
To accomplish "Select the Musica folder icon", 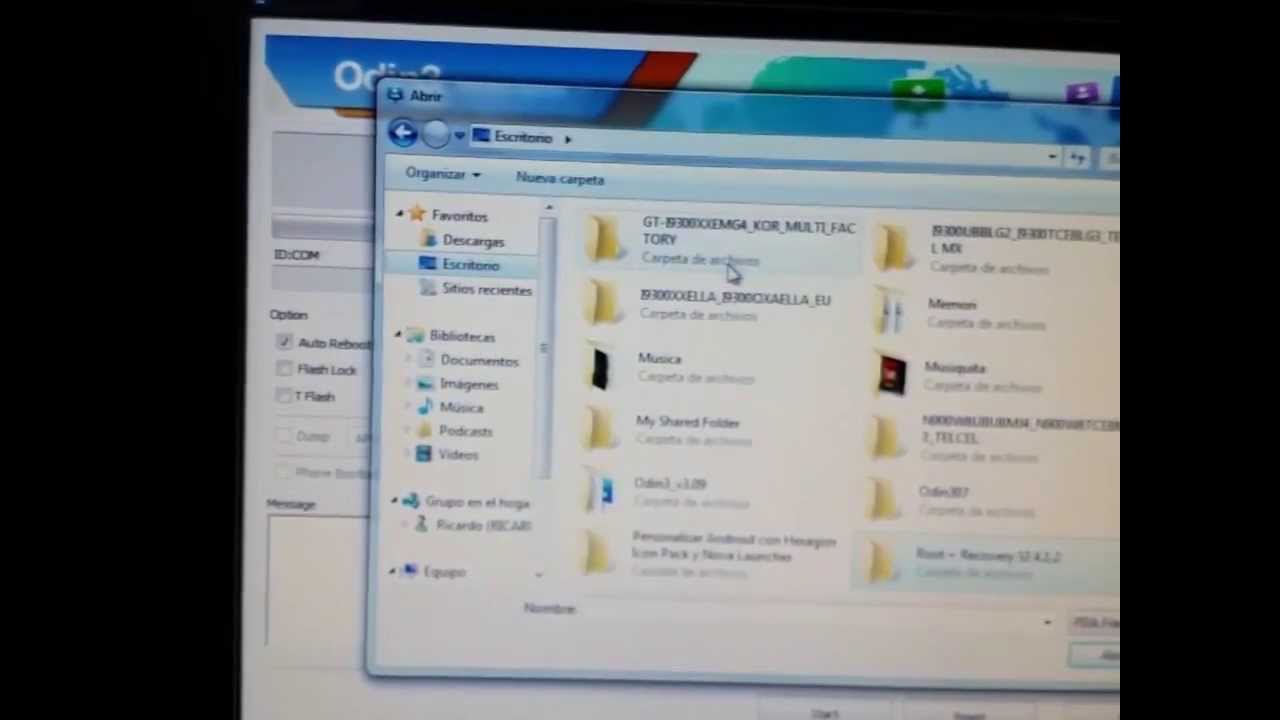I will pyautogui.click(x=601, y=367).
